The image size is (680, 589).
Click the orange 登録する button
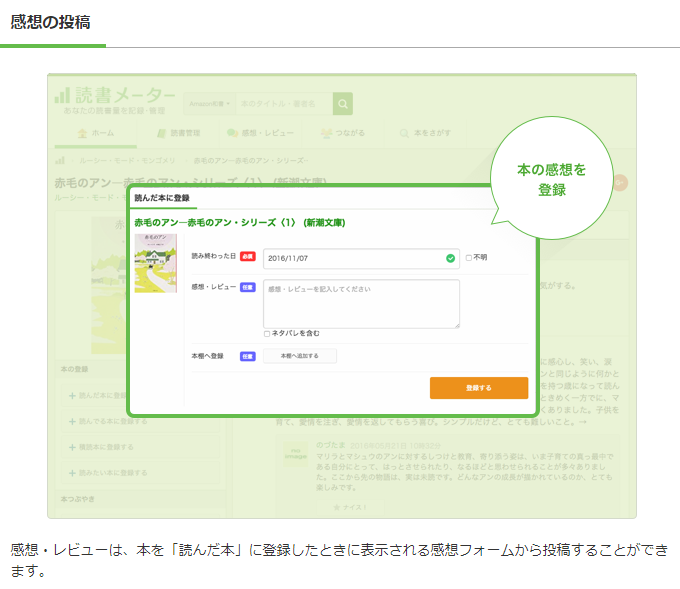tap(479, 388)
